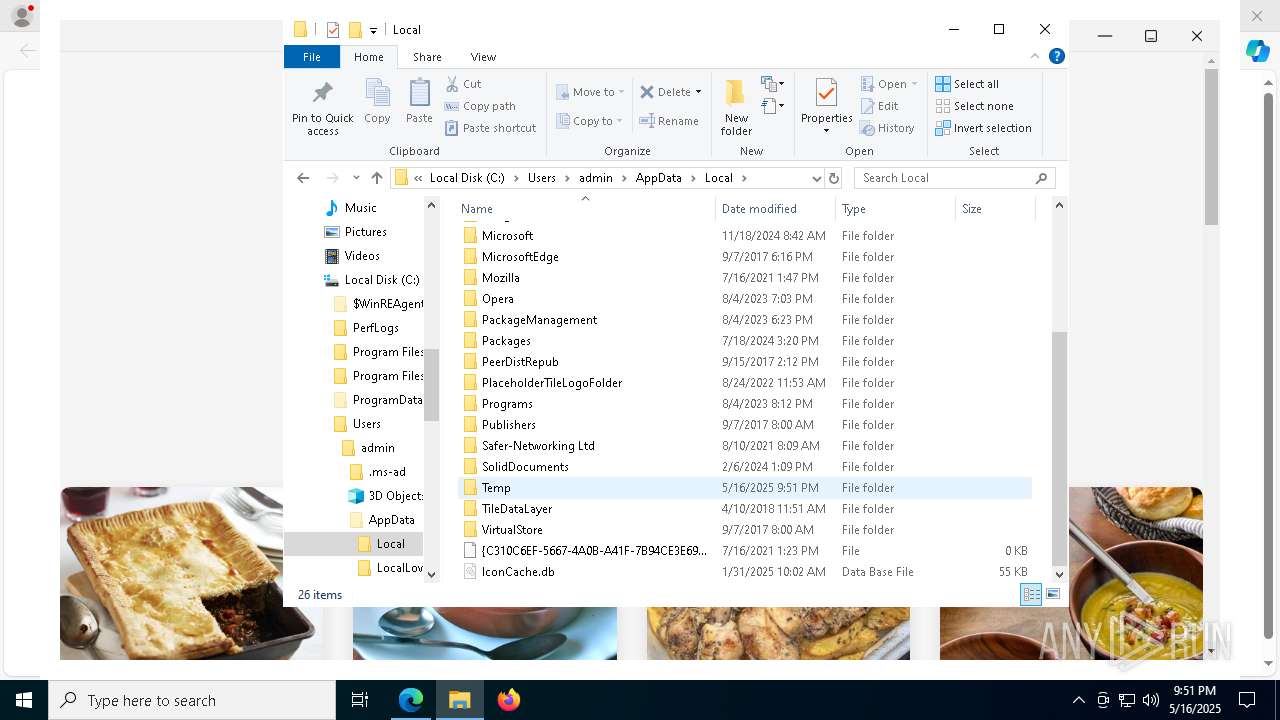Open the File ribbon tab

tap(312, 57)
